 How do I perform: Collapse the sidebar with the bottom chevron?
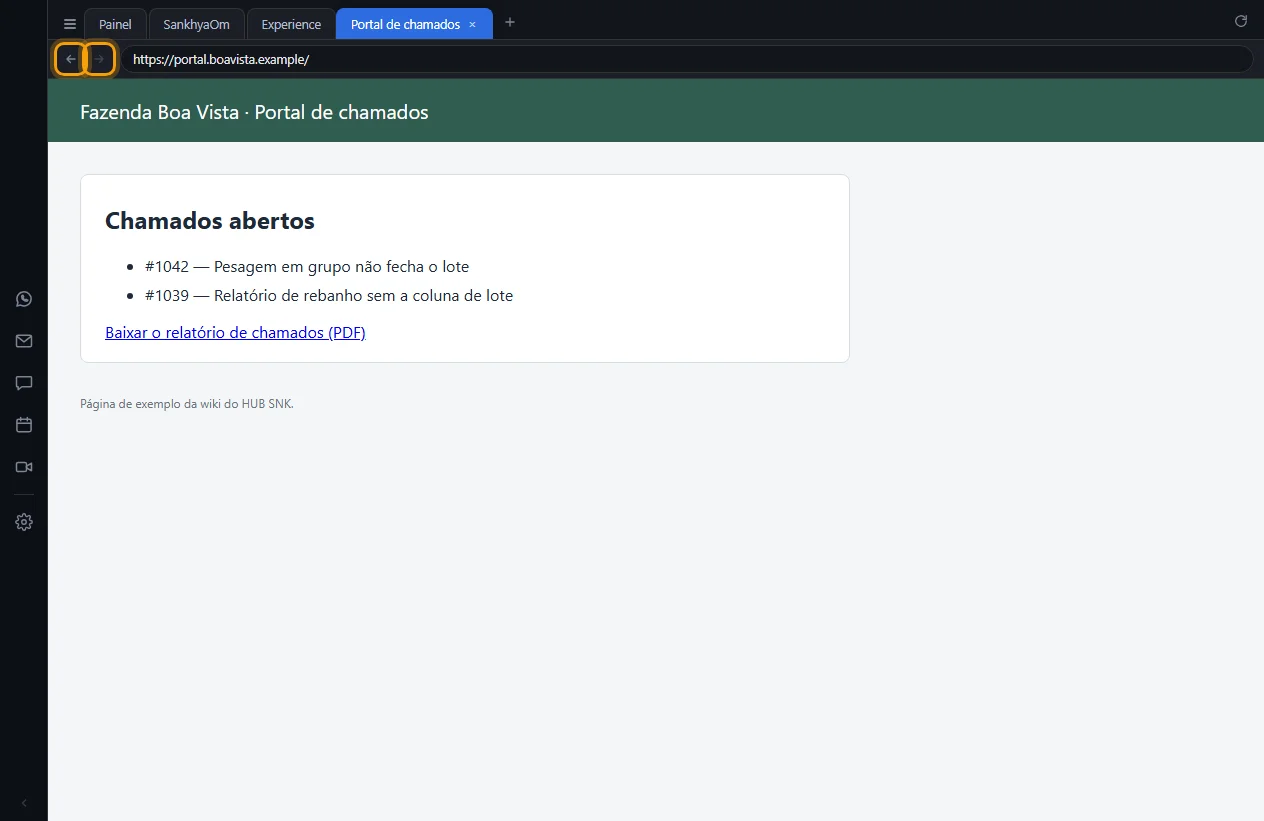24,803
